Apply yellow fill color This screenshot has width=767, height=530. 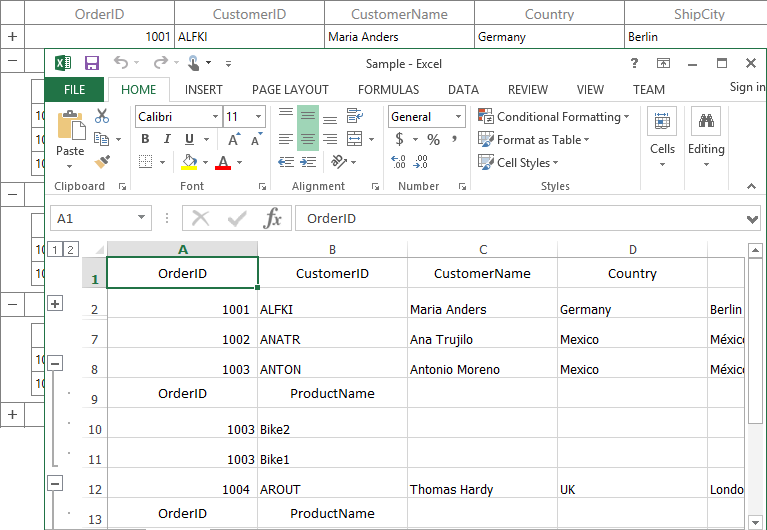click(189, 161)
